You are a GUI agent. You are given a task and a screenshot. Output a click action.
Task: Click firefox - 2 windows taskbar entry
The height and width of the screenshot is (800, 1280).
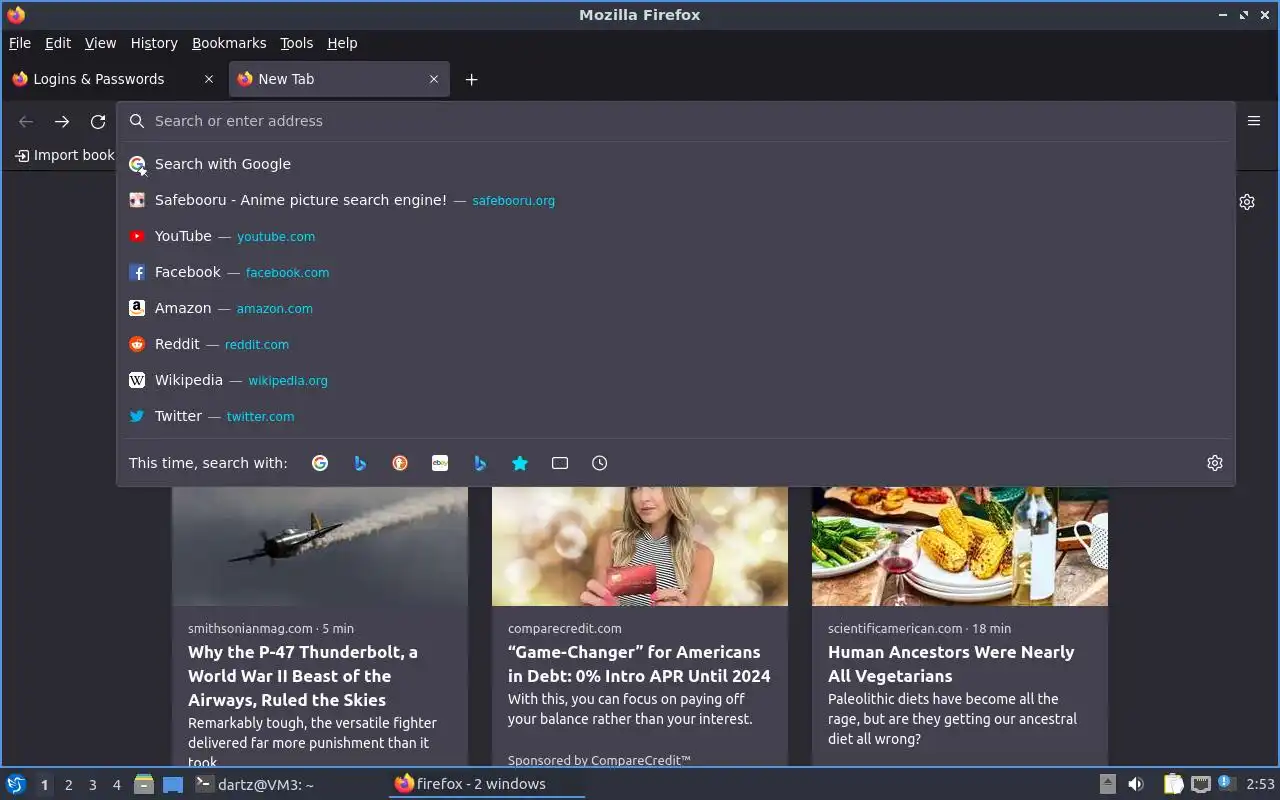pyautogui.click(x=486, y=784)
